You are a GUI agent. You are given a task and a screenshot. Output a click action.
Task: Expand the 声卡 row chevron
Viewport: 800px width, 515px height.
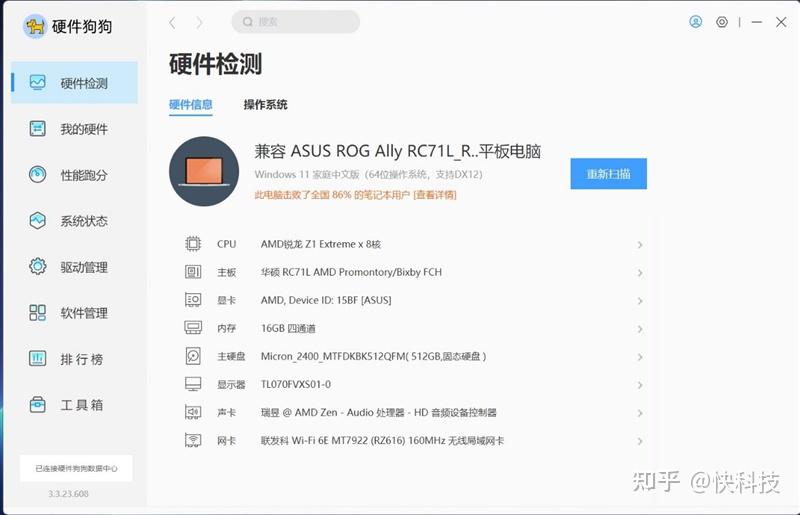pos(639,413)
